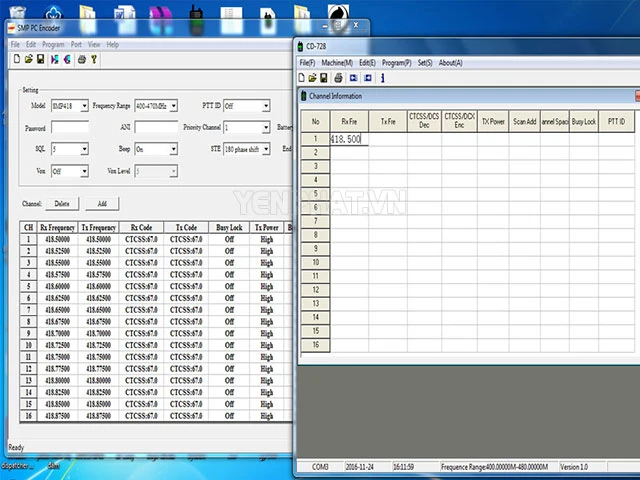This screenshot has width=640, height=480.
Task: Click Save disk icon in SMP PC Encoder toolbar
Action: click(x=38, y=59)
